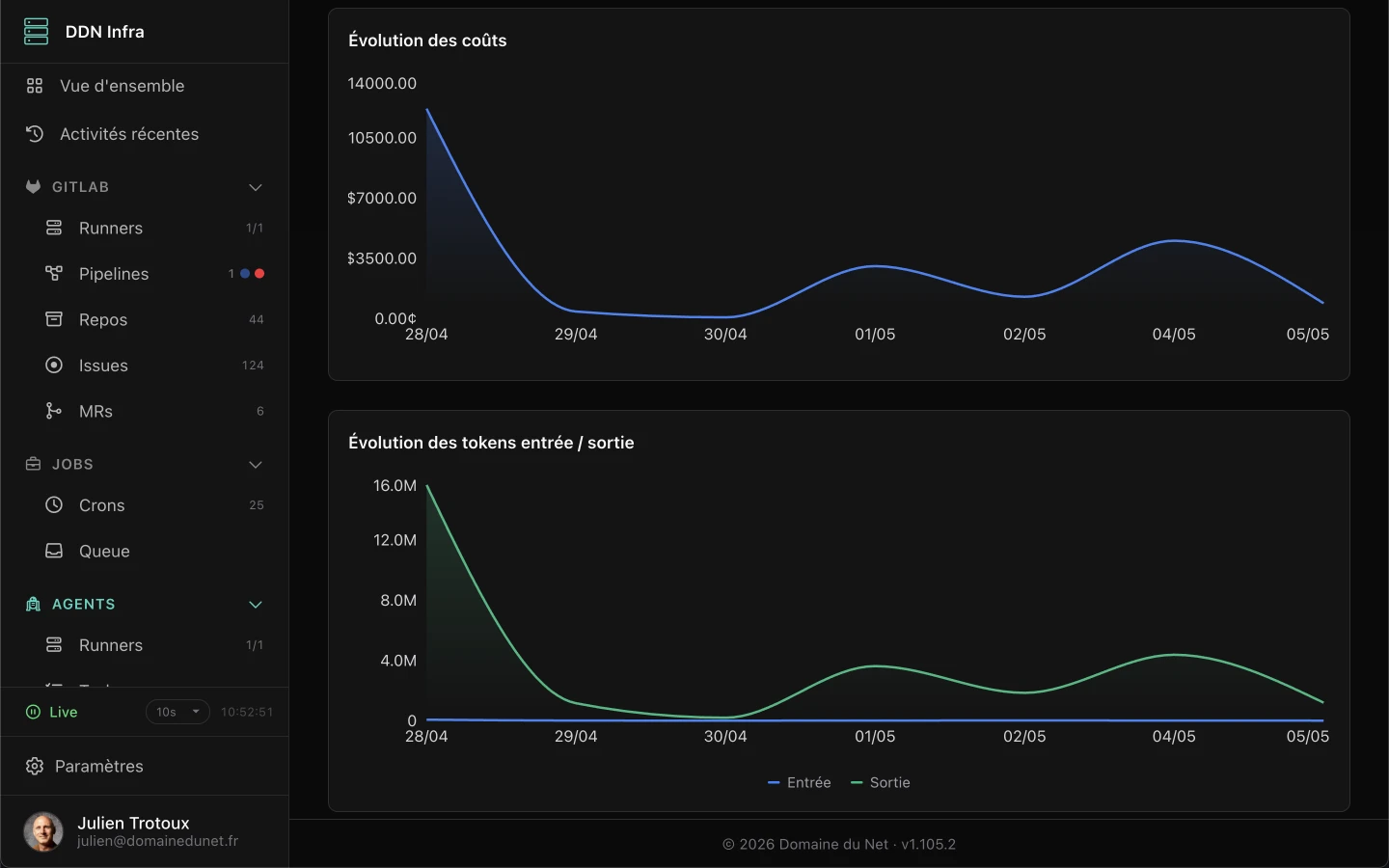Open Paramètres settings
The height and width of the screenshot is (868, 1389).
145,766
